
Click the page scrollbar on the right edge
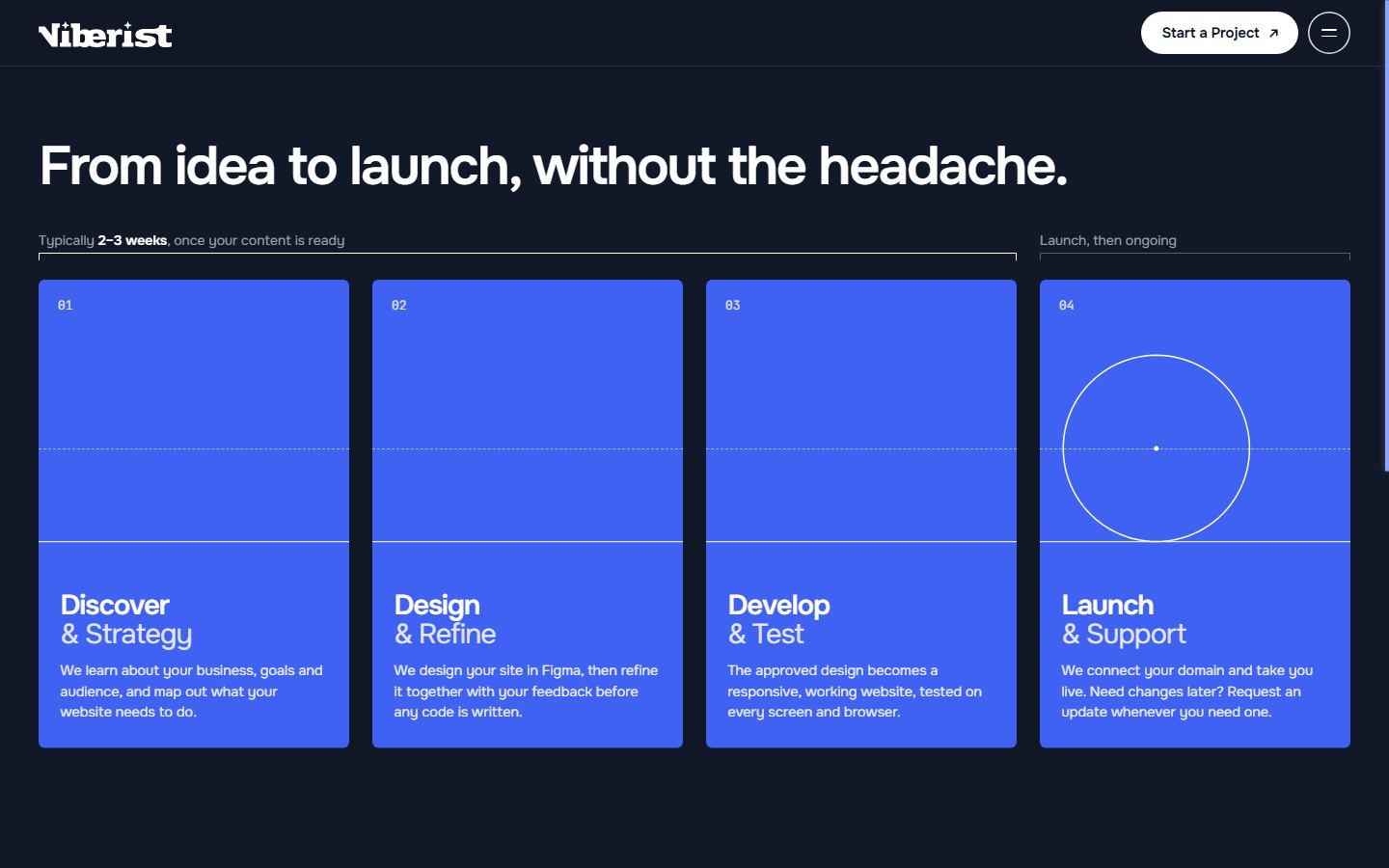(1386, 235)
